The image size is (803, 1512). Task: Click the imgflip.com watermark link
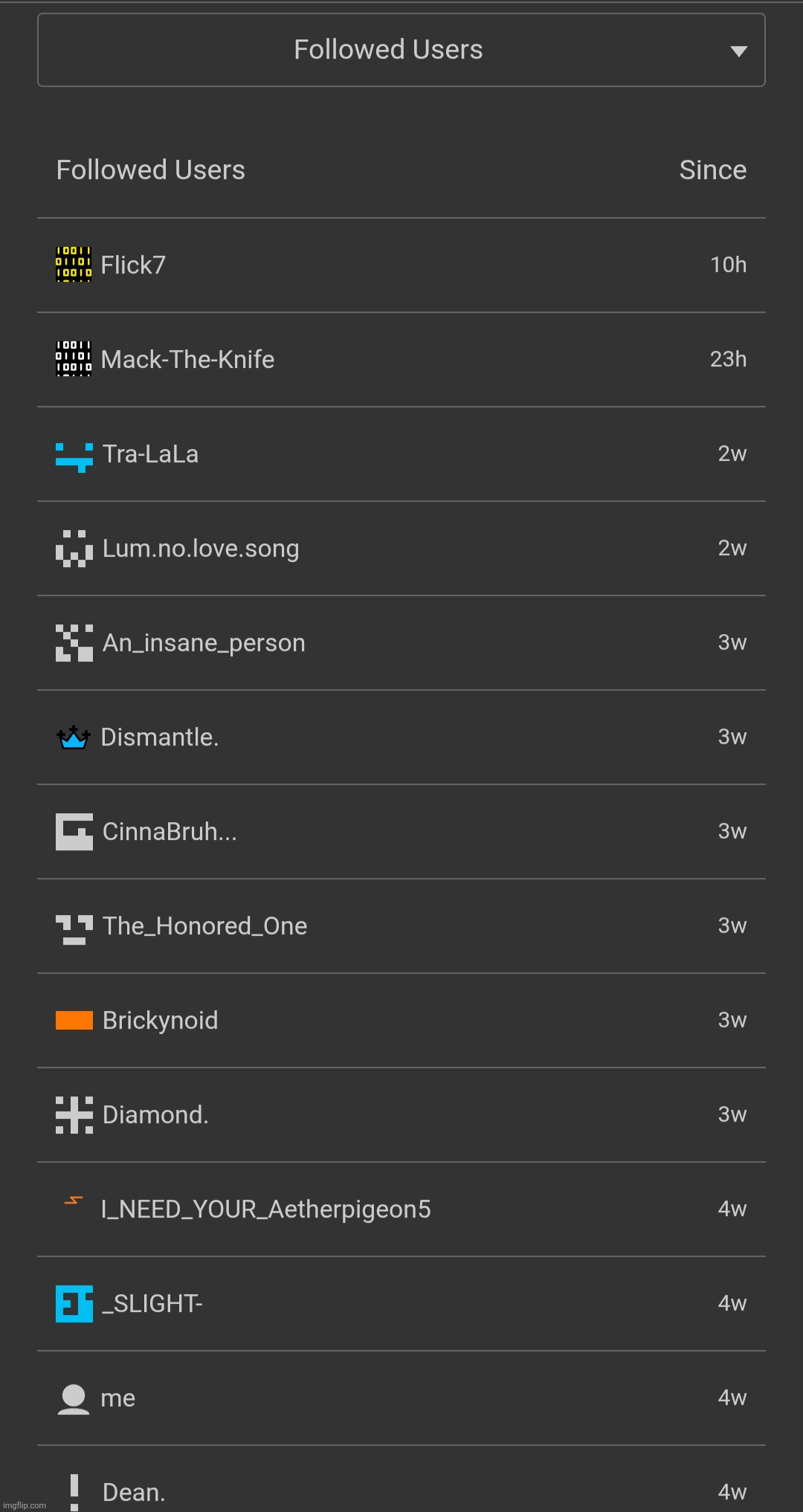pos(25,1505)
